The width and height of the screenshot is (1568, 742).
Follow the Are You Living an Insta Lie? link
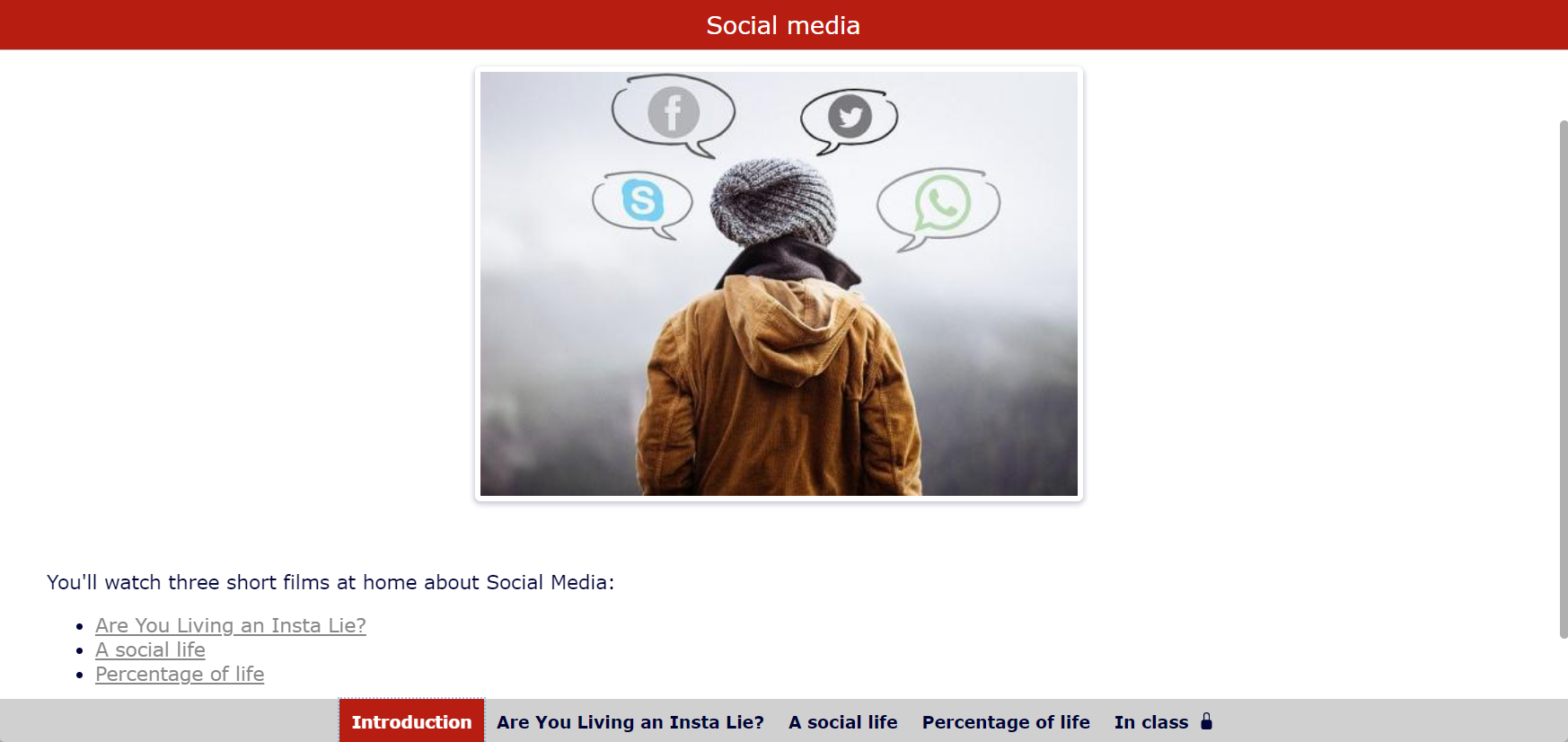click(x=231, y=625)
